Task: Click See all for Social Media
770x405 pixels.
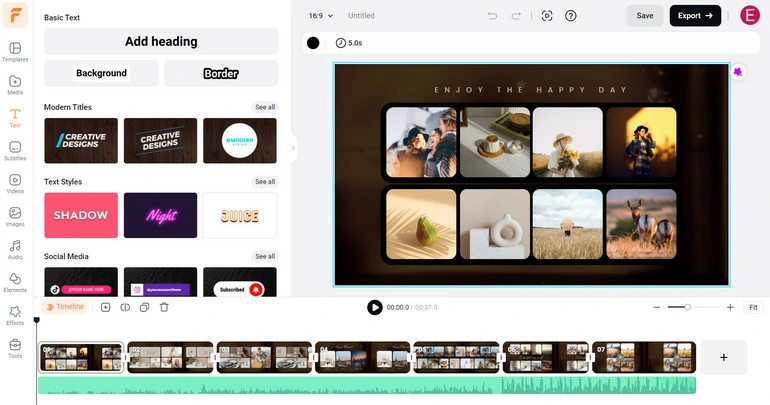Action: (x=265, y=256)
